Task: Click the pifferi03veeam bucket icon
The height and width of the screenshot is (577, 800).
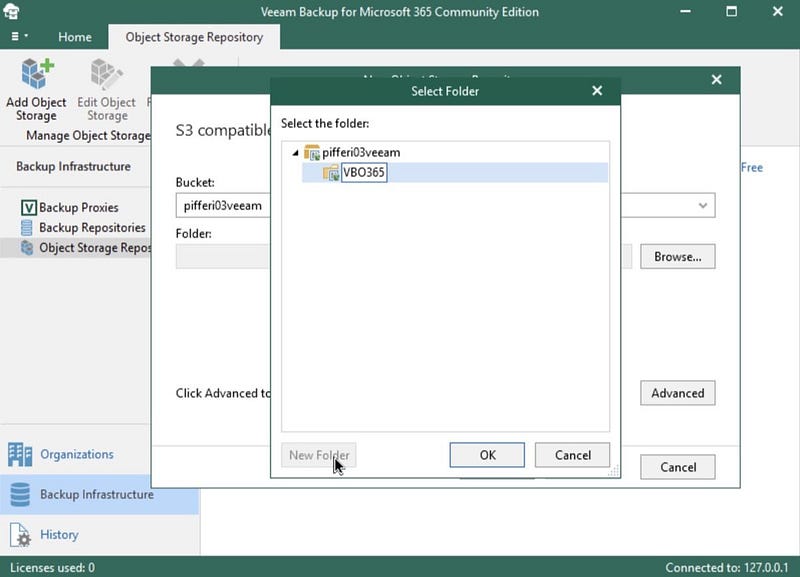Action: pos(312,153)
